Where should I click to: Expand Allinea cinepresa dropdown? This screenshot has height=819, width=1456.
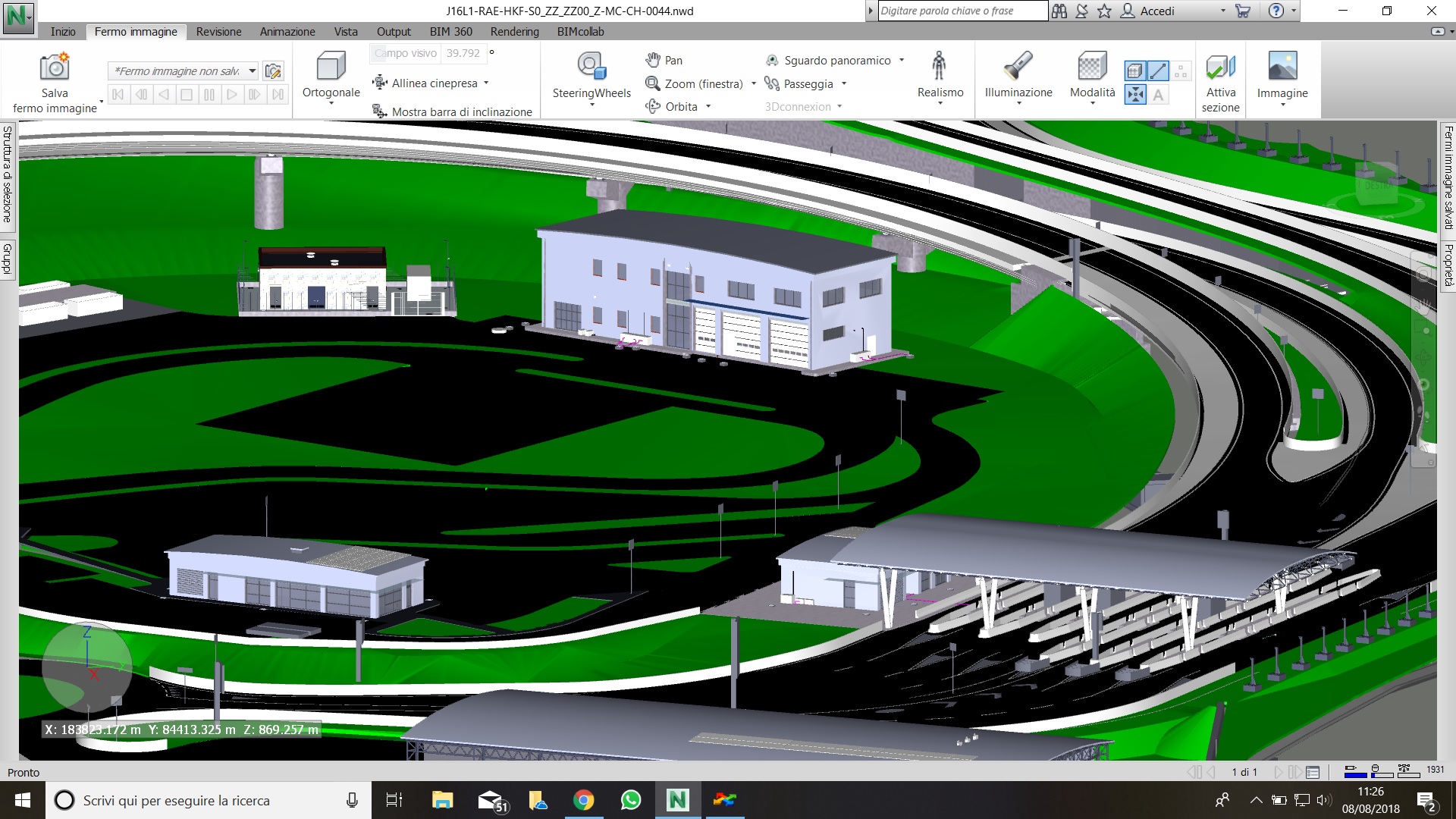[486, 83]
